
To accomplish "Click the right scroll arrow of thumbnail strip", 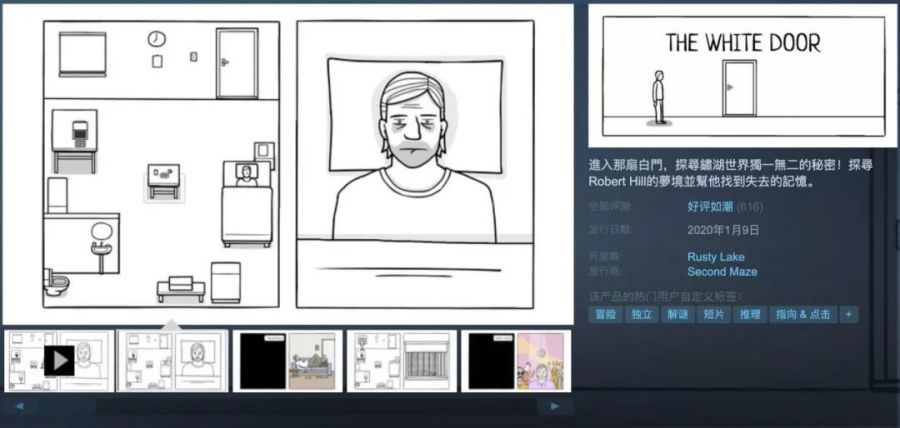I will [554, 406].
